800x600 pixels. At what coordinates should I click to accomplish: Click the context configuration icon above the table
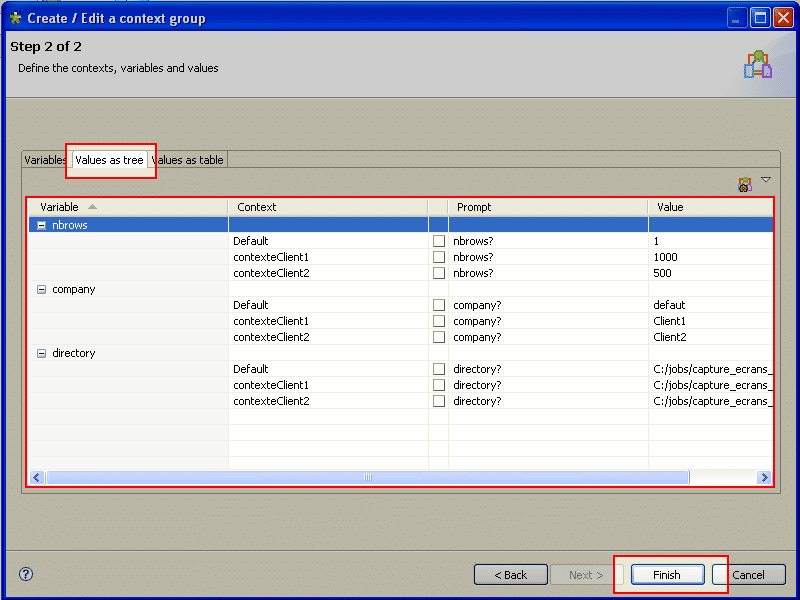coord(744,184)
